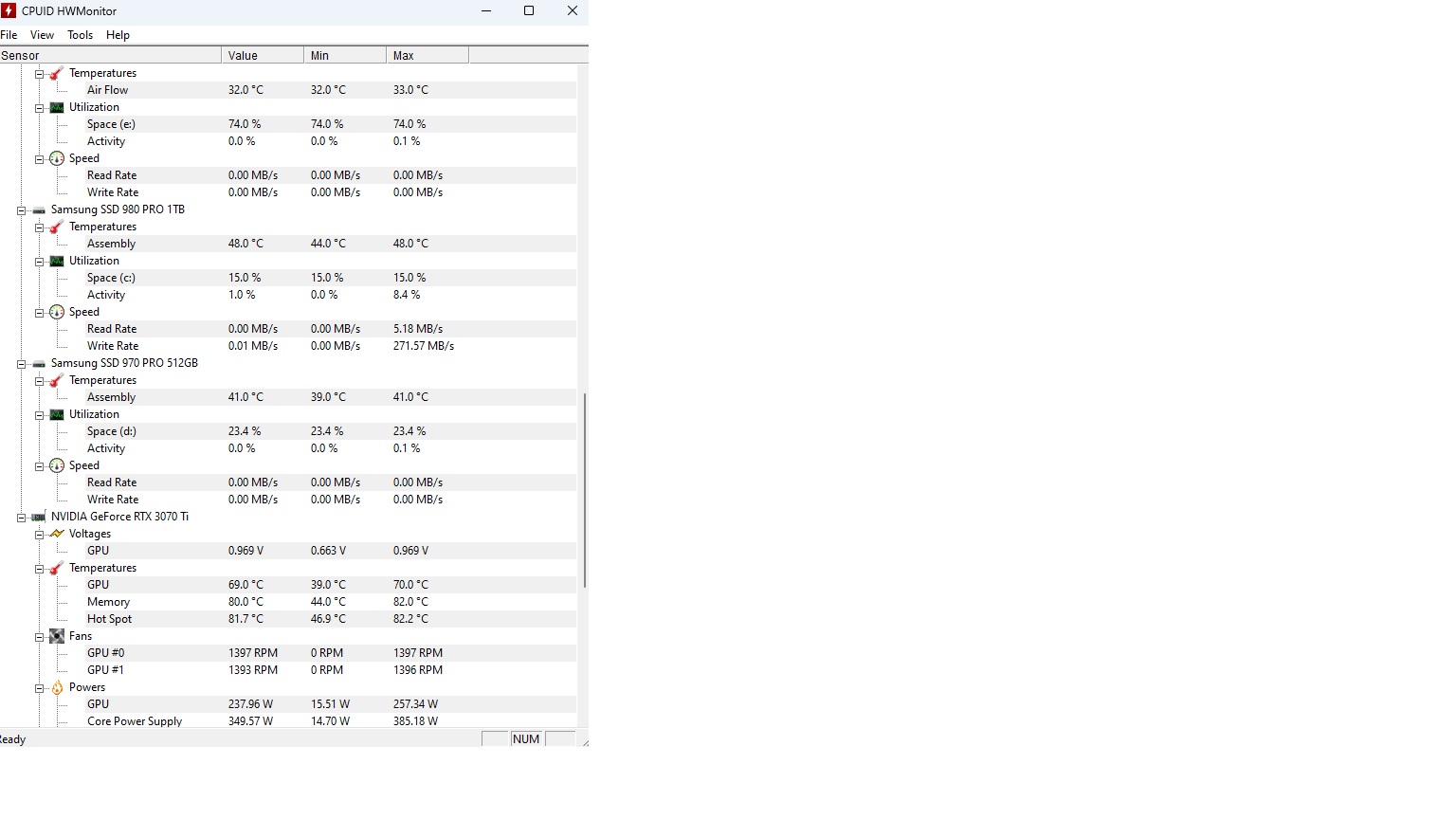Click the 33.0 °C Air Flow max
Image resolution: width=1456 pixels, height=819 pixels.
(x=410, y=90)
